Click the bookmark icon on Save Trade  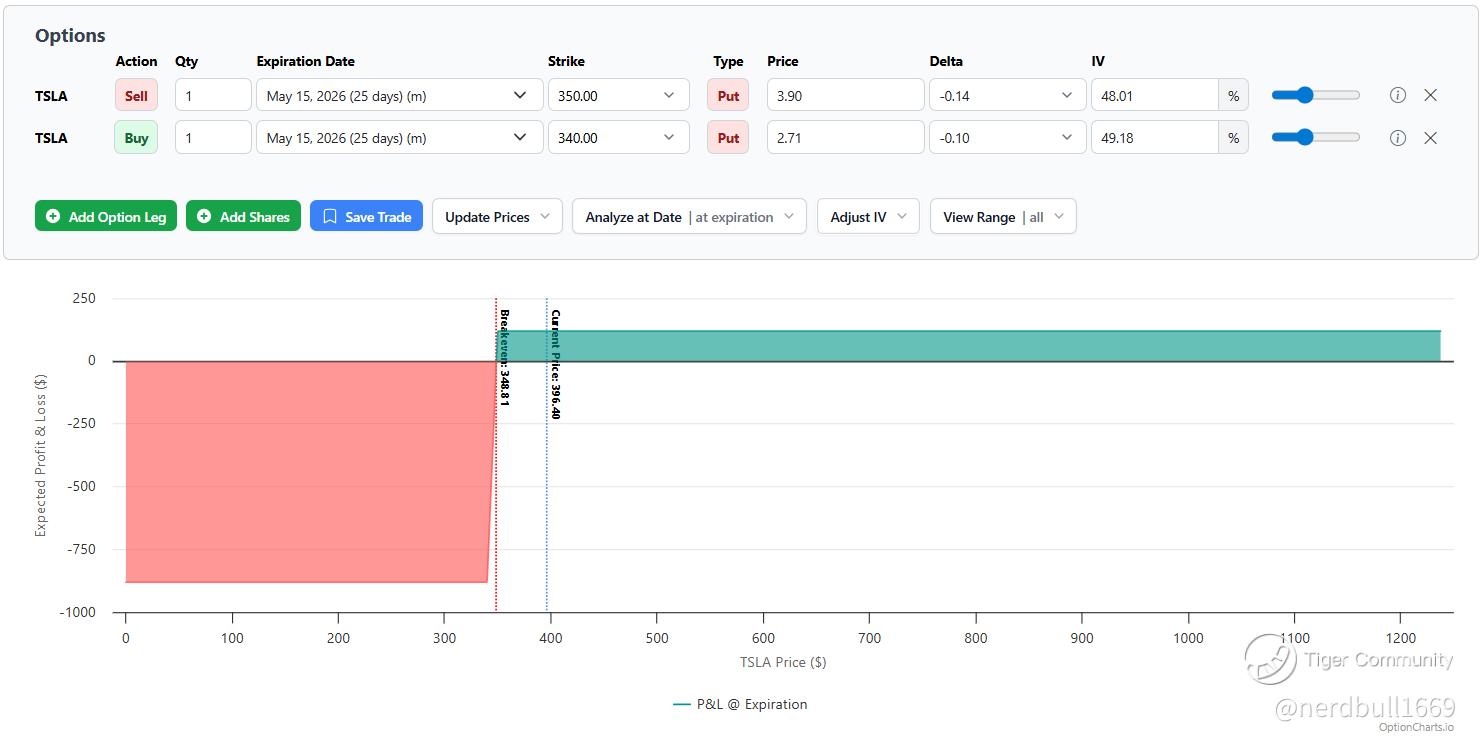pos(330,216)
